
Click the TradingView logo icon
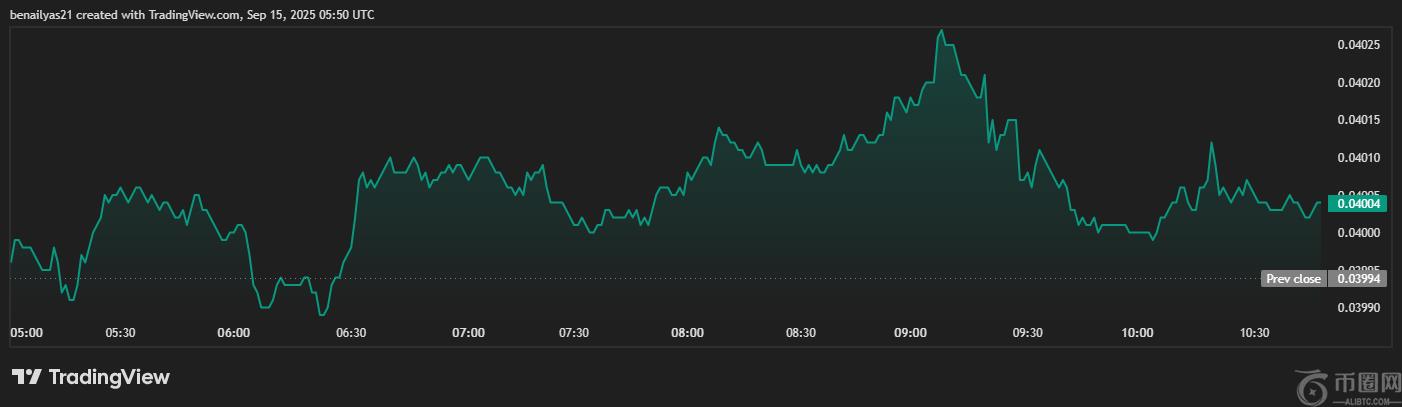[26, 377]
